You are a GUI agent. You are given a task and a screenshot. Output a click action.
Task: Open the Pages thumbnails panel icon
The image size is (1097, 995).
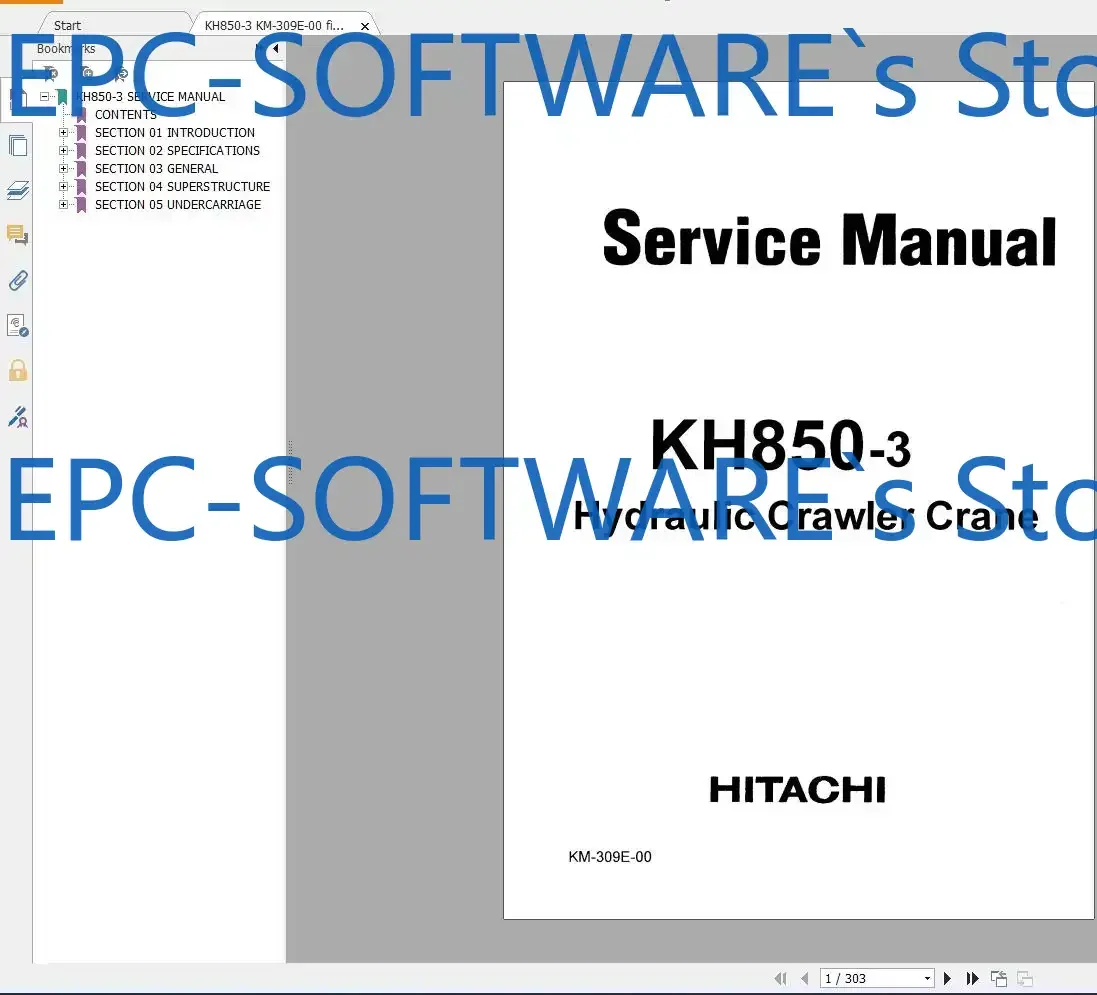pyautogui.click(x=17, y=146)
